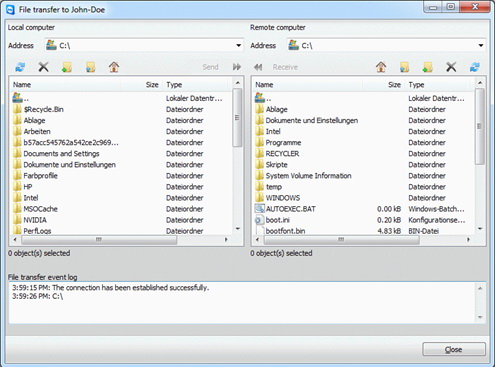Click the local '..' parent directory icon
Viewport: 496px width, 368px height.
pyautogui.click(x=17, y=98)
